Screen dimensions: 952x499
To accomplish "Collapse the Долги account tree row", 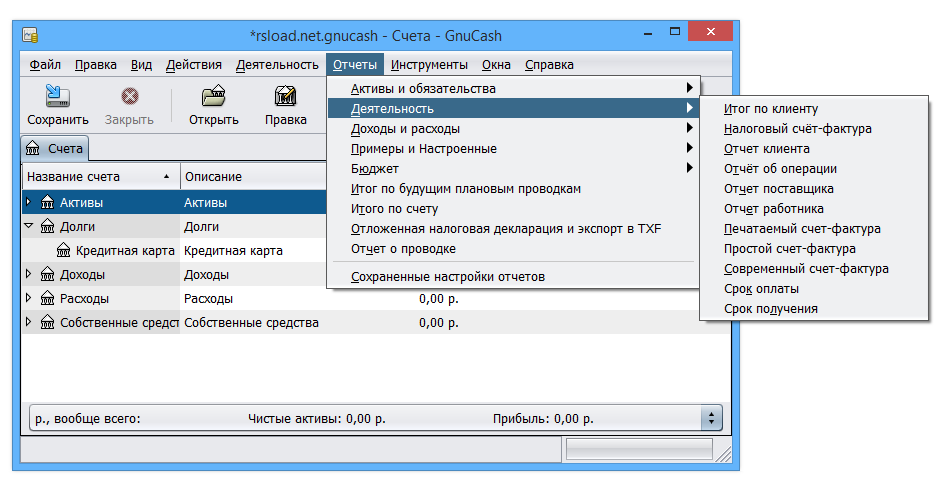I will coord(29,226).
